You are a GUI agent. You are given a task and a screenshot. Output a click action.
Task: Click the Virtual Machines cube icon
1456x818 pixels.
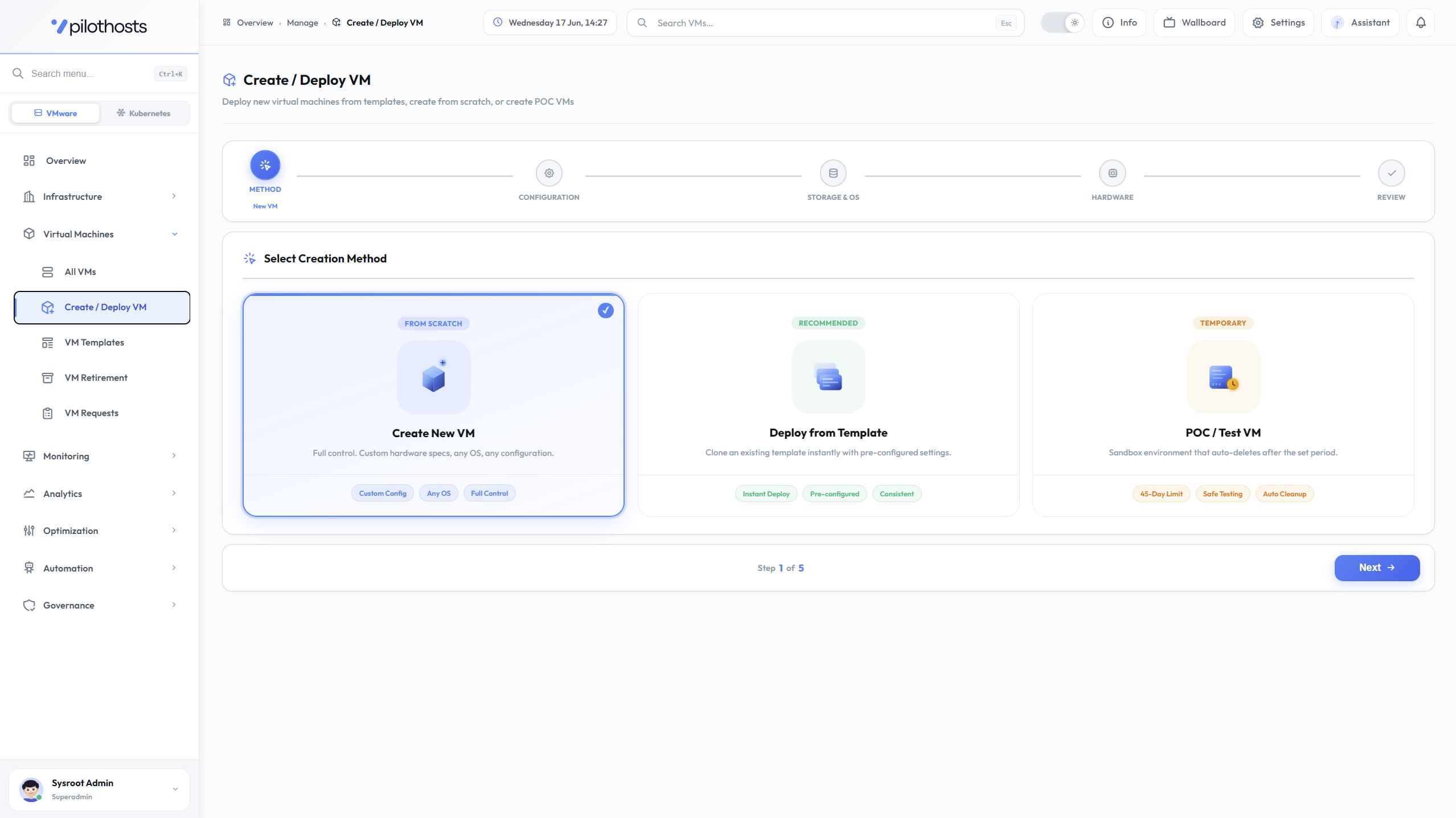[x=29, y=234]
